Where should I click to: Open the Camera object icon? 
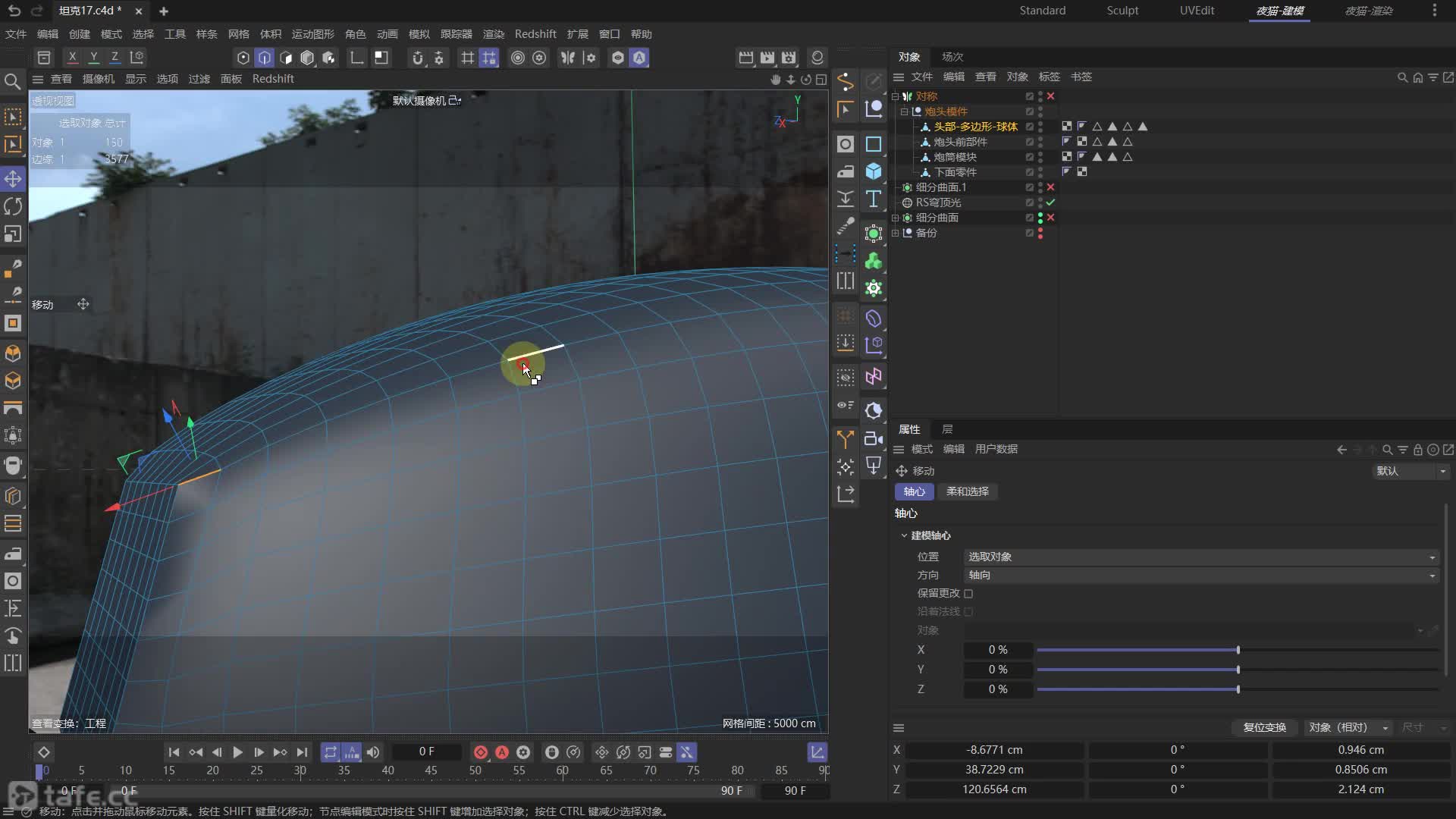click(874, 438)
